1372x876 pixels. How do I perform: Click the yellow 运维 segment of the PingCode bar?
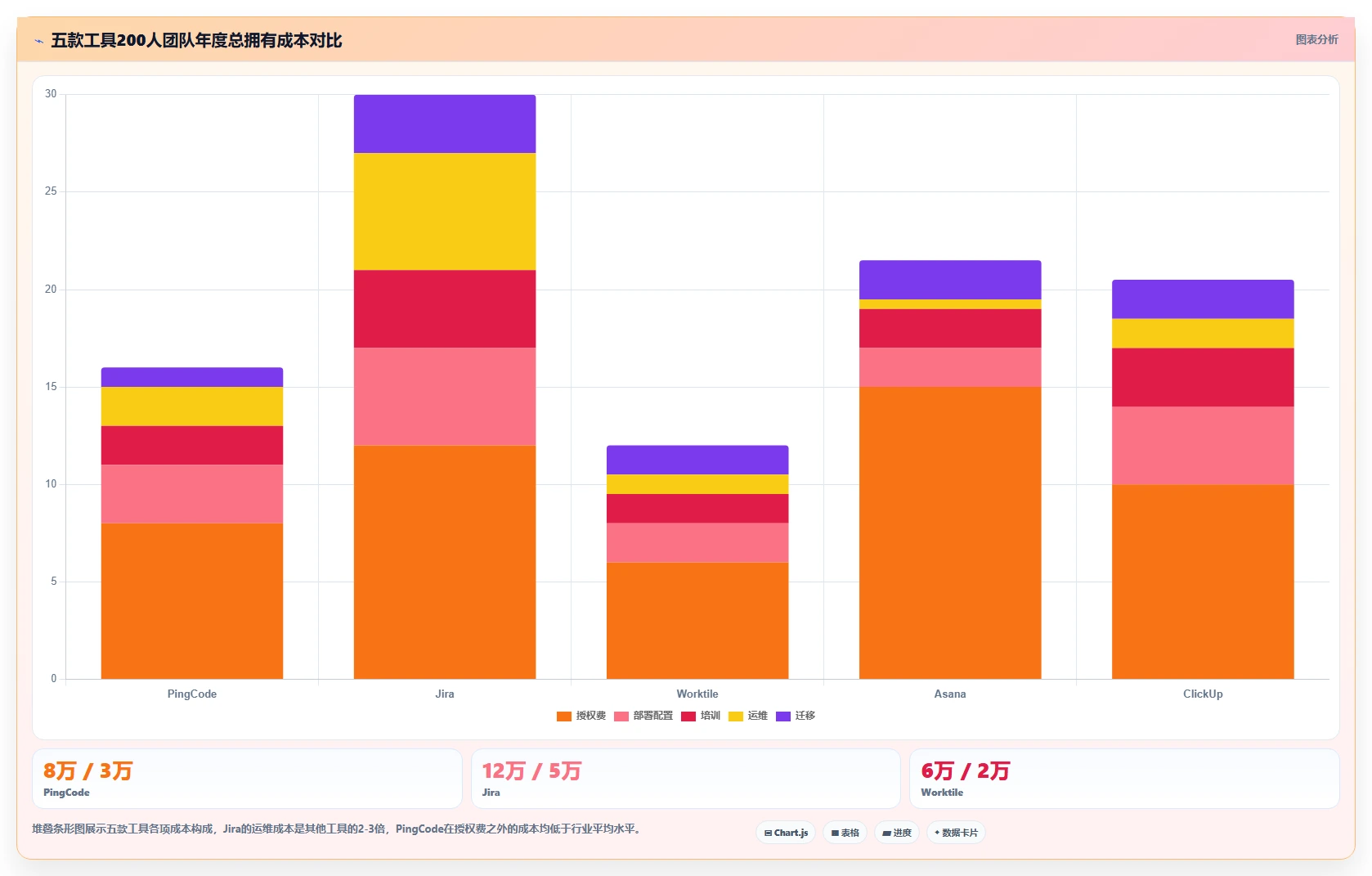click(x=192, y=407)
